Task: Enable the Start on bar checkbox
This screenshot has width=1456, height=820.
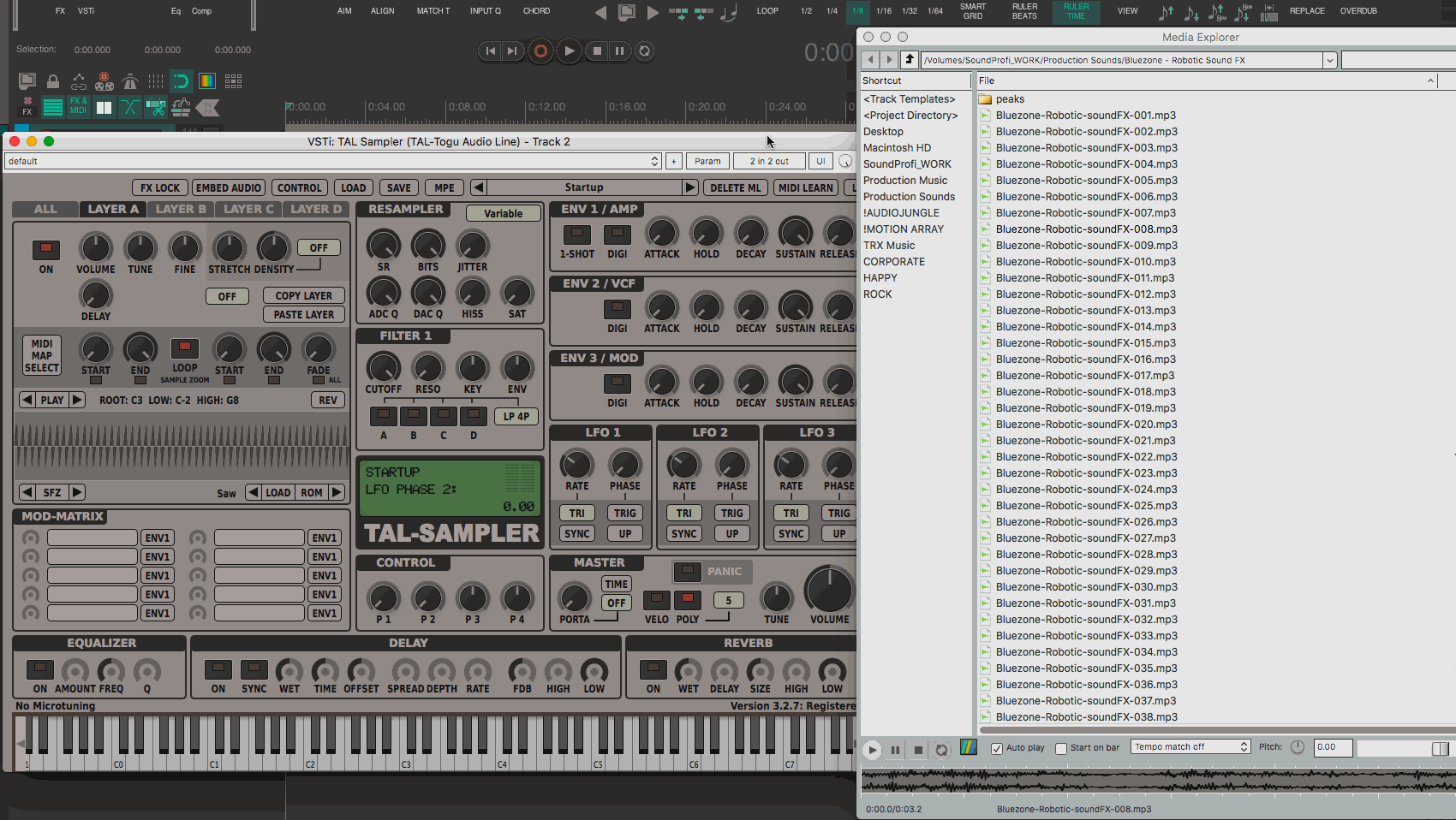Action: [1061, 748]
